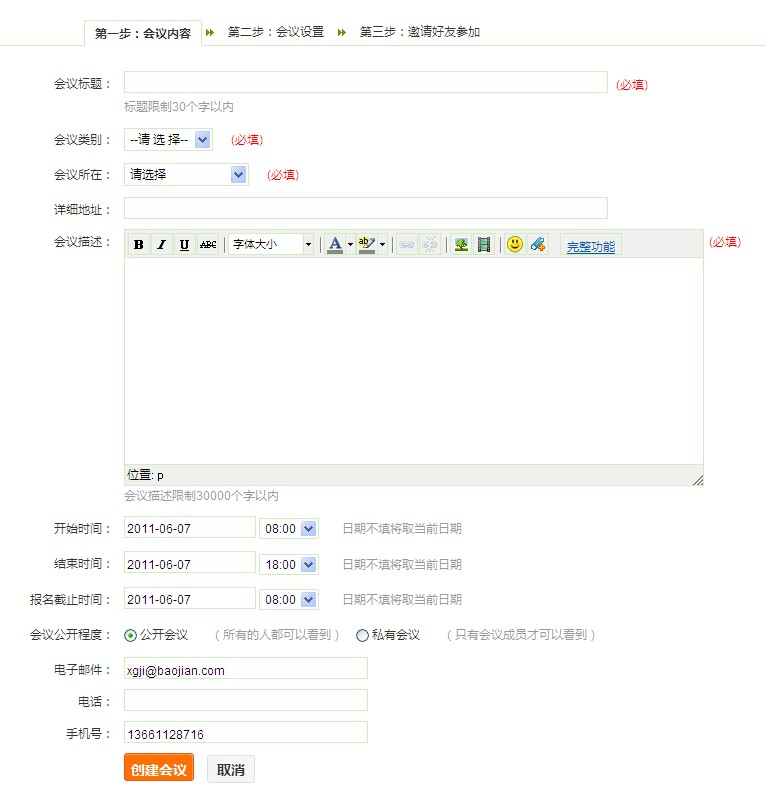This screenshot has height=788, width=766.
Task: Grab the editor resize handle corner
Action: [x=698, y=480]
